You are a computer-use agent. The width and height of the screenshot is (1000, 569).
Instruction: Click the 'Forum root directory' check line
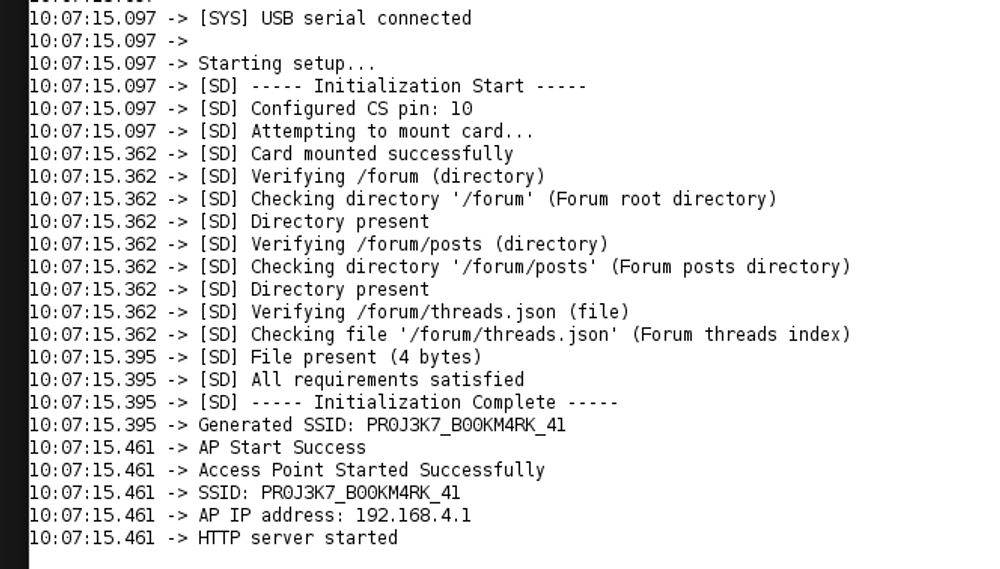click(513, 199)
